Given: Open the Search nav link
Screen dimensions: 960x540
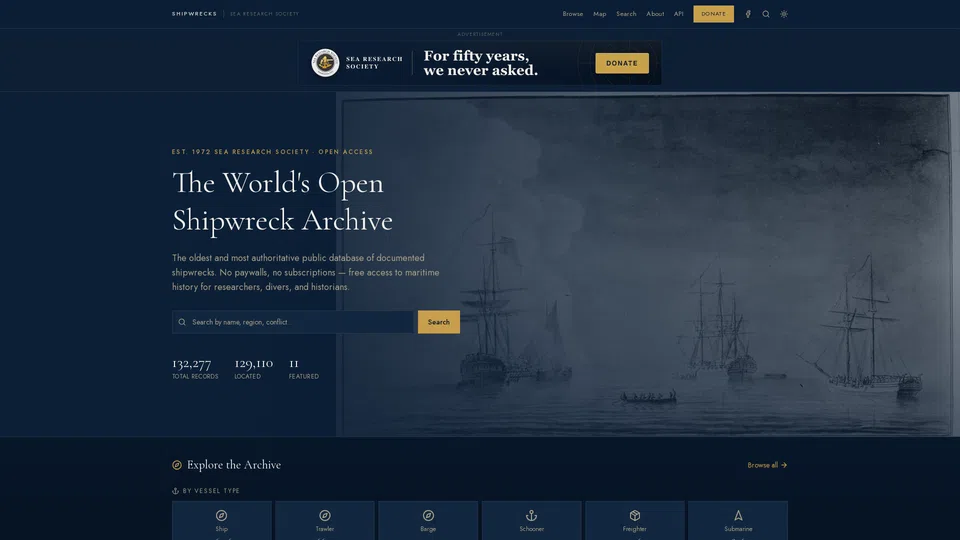Looking at the screenshot, I should [x=626, y=14].
